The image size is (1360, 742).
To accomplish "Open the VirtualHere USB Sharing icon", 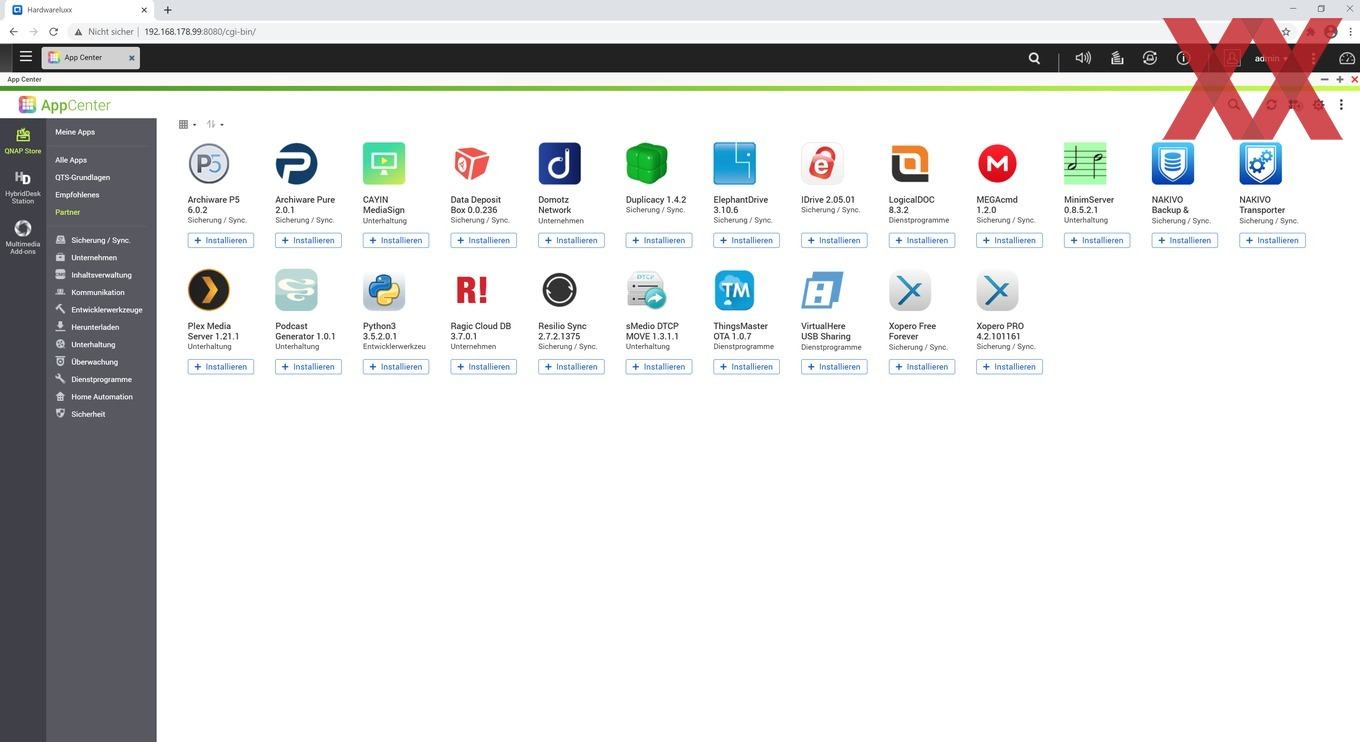I will pos(822,290).
